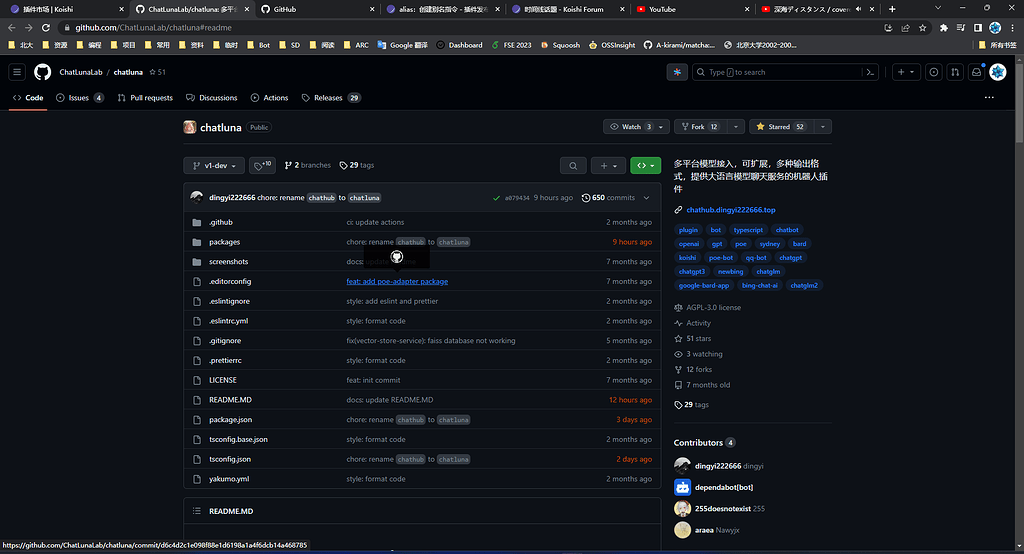Click the typescript topic tag
This screenshot has width=1024, height=554.
(x=748, y=230)
